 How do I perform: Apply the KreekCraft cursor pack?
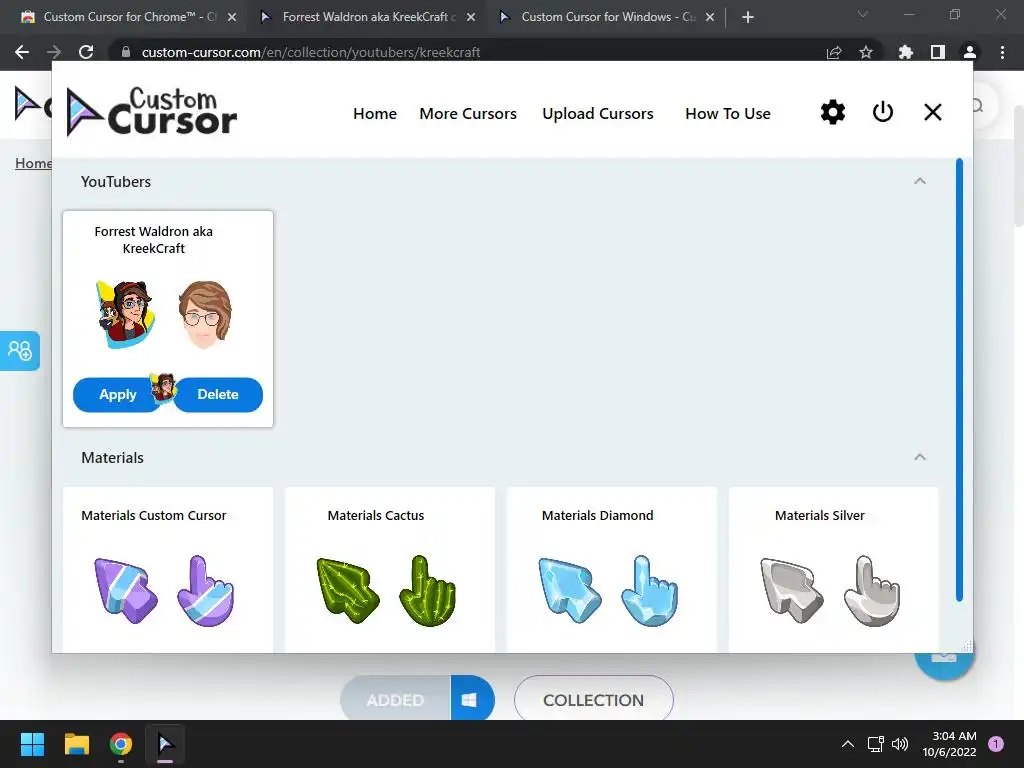coord(118,394)
